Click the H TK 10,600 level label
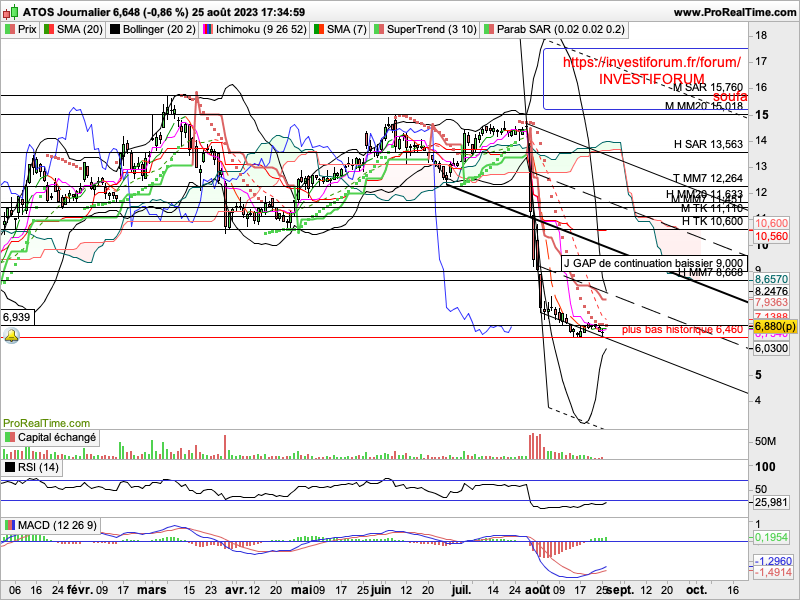 coord(712,221)
